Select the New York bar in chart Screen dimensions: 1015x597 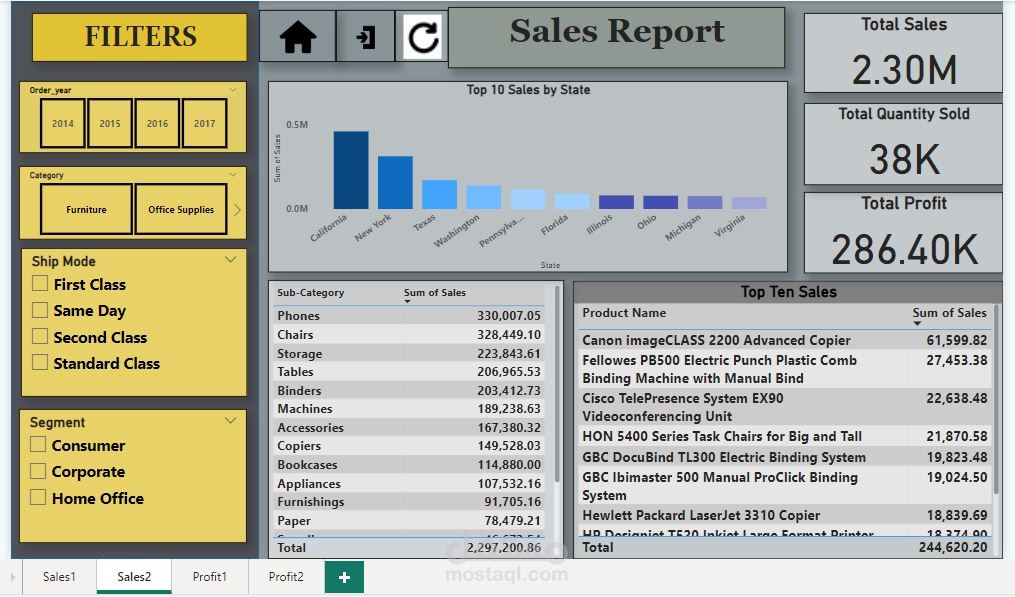coord(395,183)
